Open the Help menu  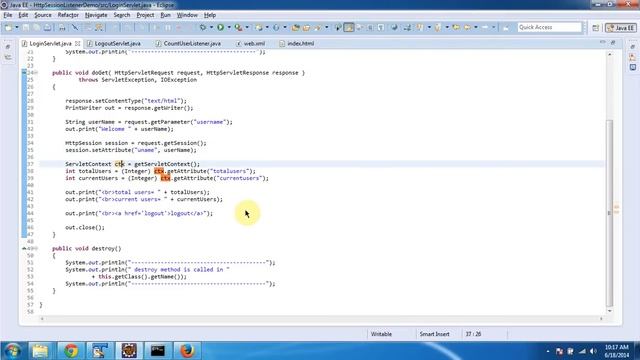[210, 15]
